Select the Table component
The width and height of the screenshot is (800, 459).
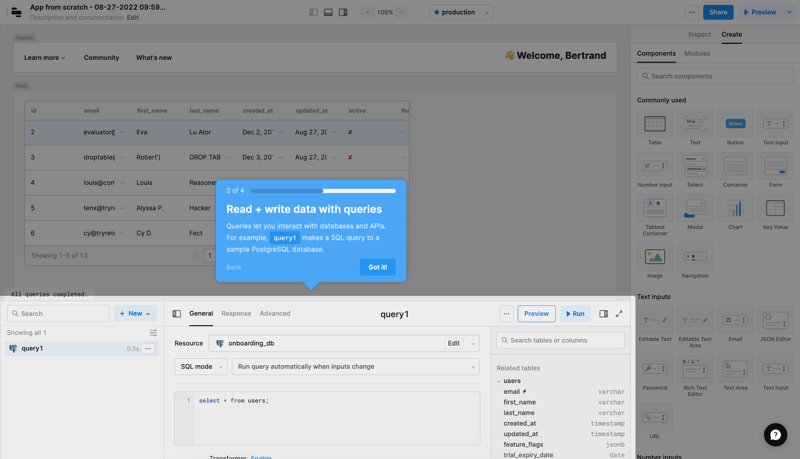655,128
